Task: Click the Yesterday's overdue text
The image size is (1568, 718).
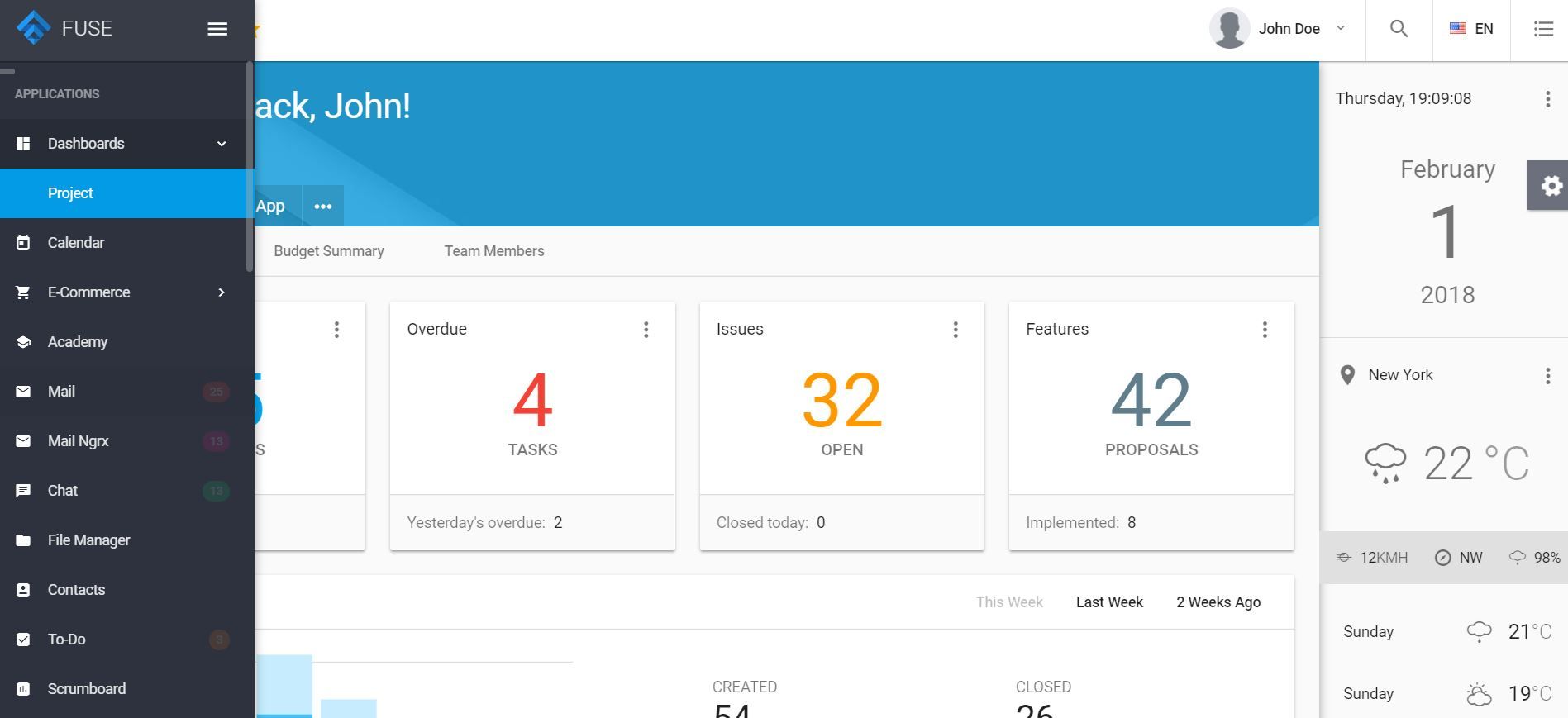Action: coord(484,523)
